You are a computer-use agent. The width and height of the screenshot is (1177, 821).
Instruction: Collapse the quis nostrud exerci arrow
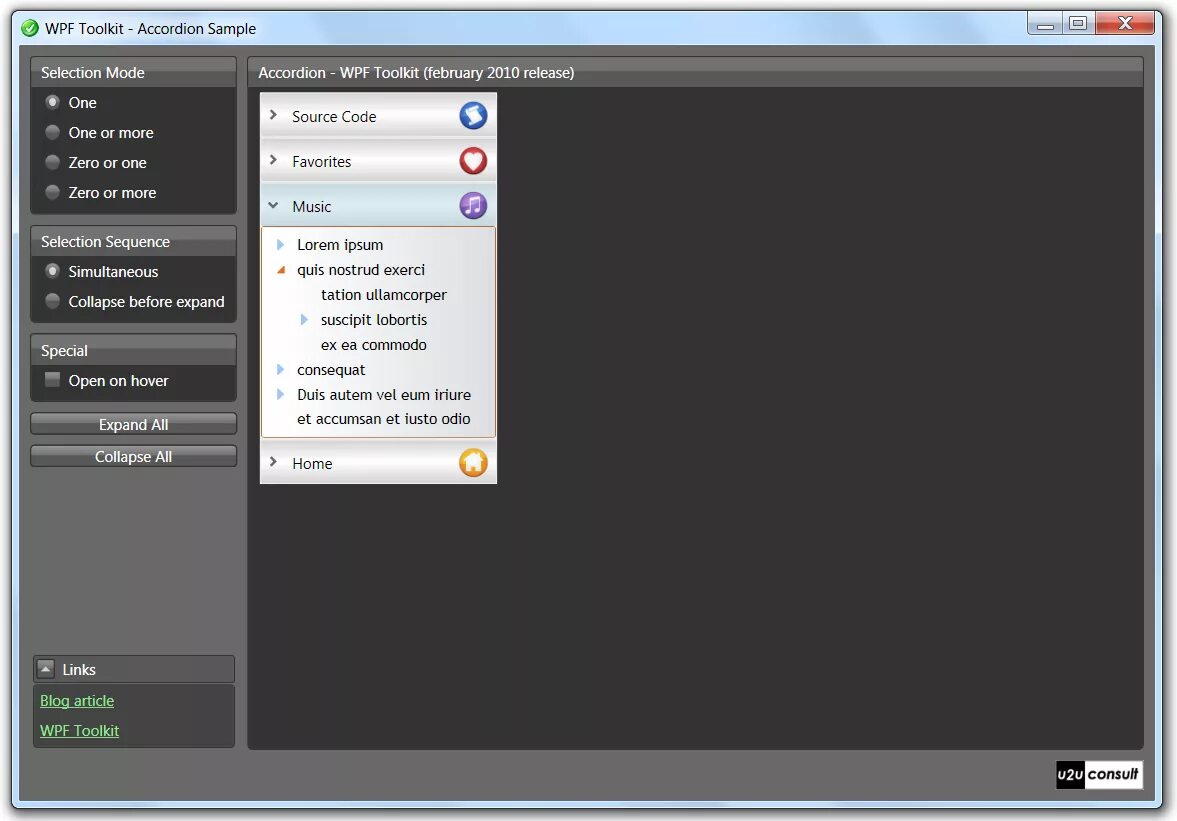(x=281, y=270)
